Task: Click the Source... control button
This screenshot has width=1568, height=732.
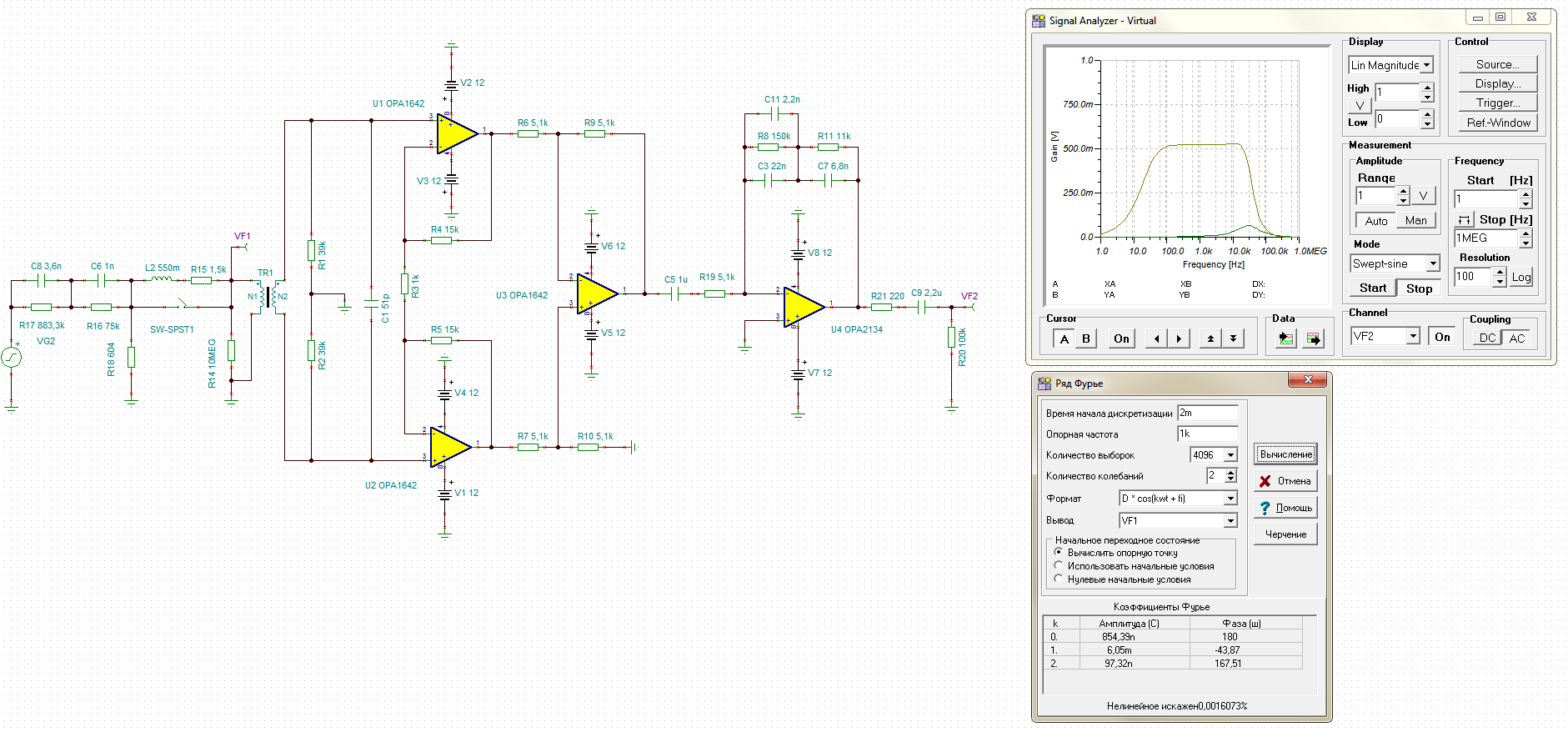Action: click(x=1497, y=64)
